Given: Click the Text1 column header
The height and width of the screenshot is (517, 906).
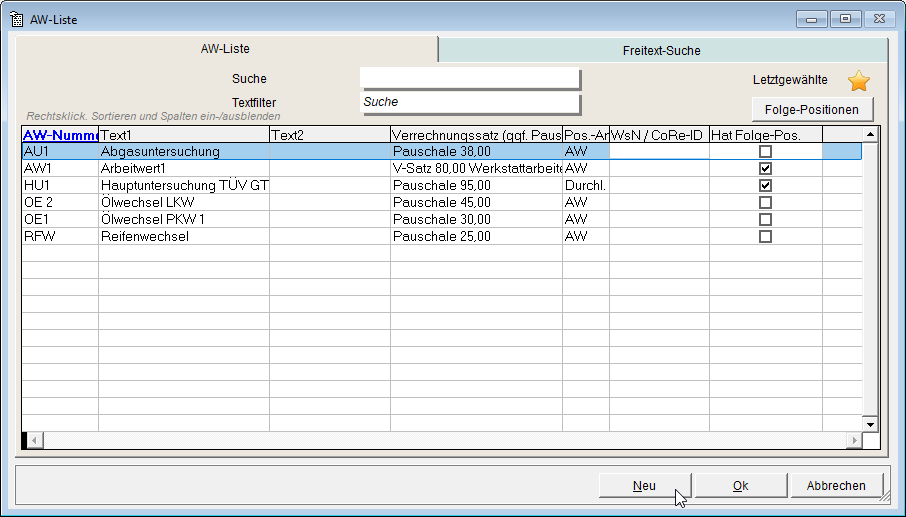Looking at the screenshot, I should tap(184, 135).
